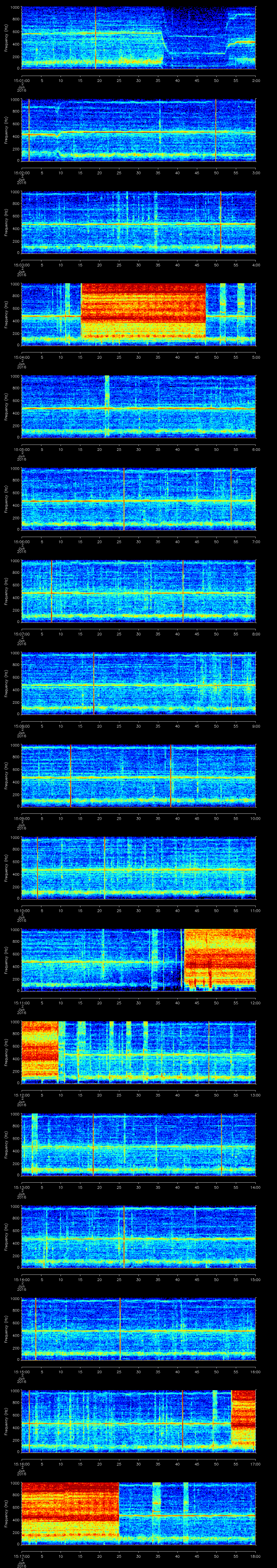
Task: Click the cyan vertical band near 22 seconds in the 15:05:00 panel
Action: 107,406
